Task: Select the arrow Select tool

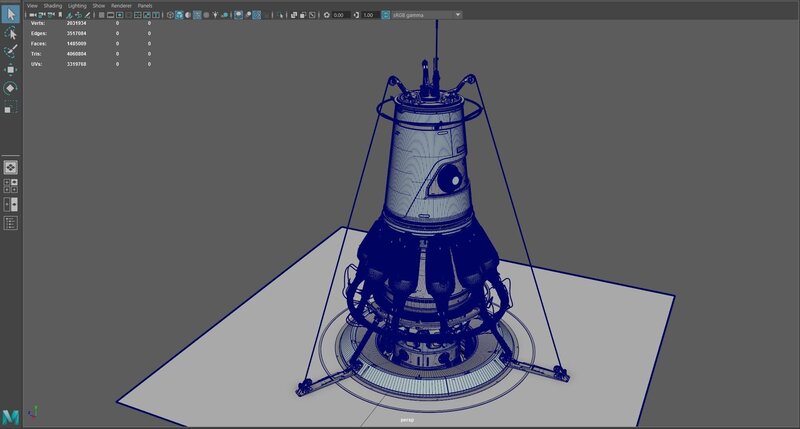Action: pyautogui.click(x=11, y=14)
